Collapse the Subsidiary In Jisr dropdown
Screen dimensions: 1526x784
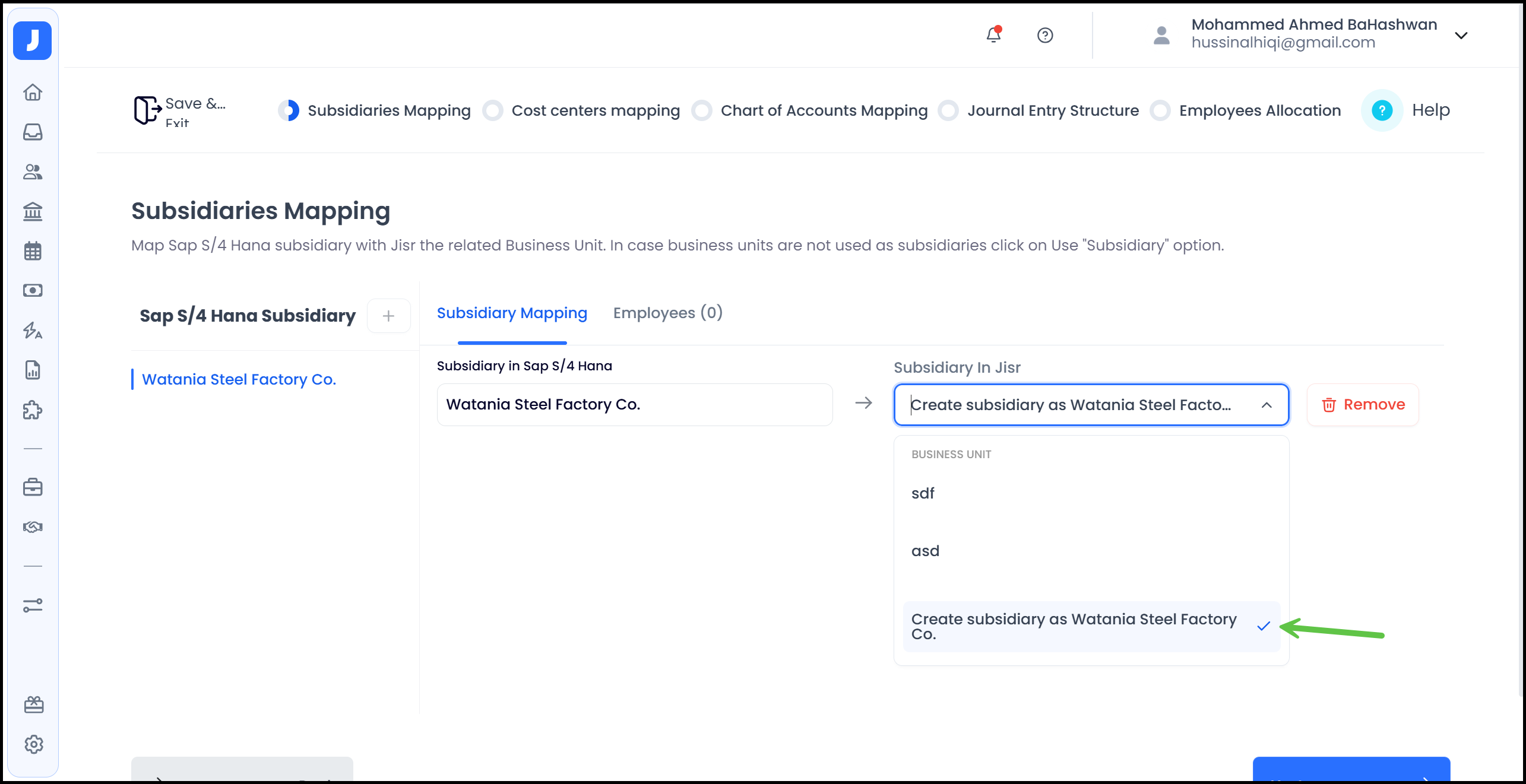pos(1266,405)
